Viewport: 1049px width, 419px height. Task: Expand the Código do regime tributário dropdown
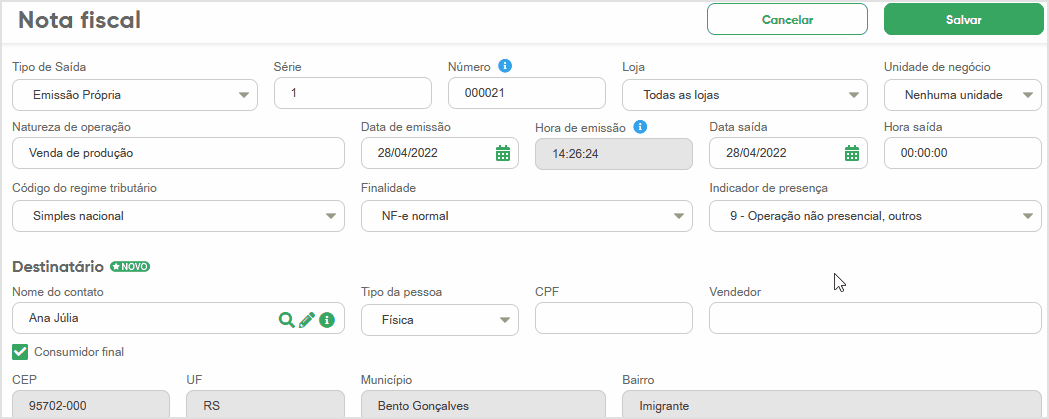coord(178,215)
